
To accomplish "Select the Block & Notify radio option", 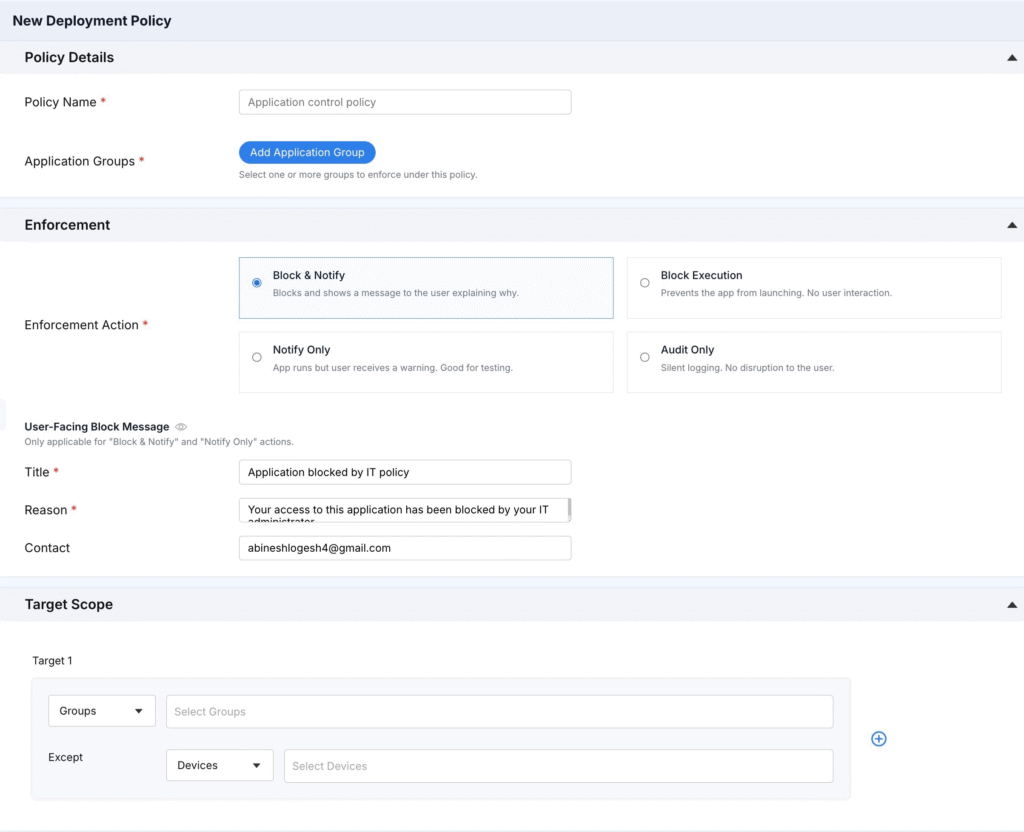I will tap(257, 283).
